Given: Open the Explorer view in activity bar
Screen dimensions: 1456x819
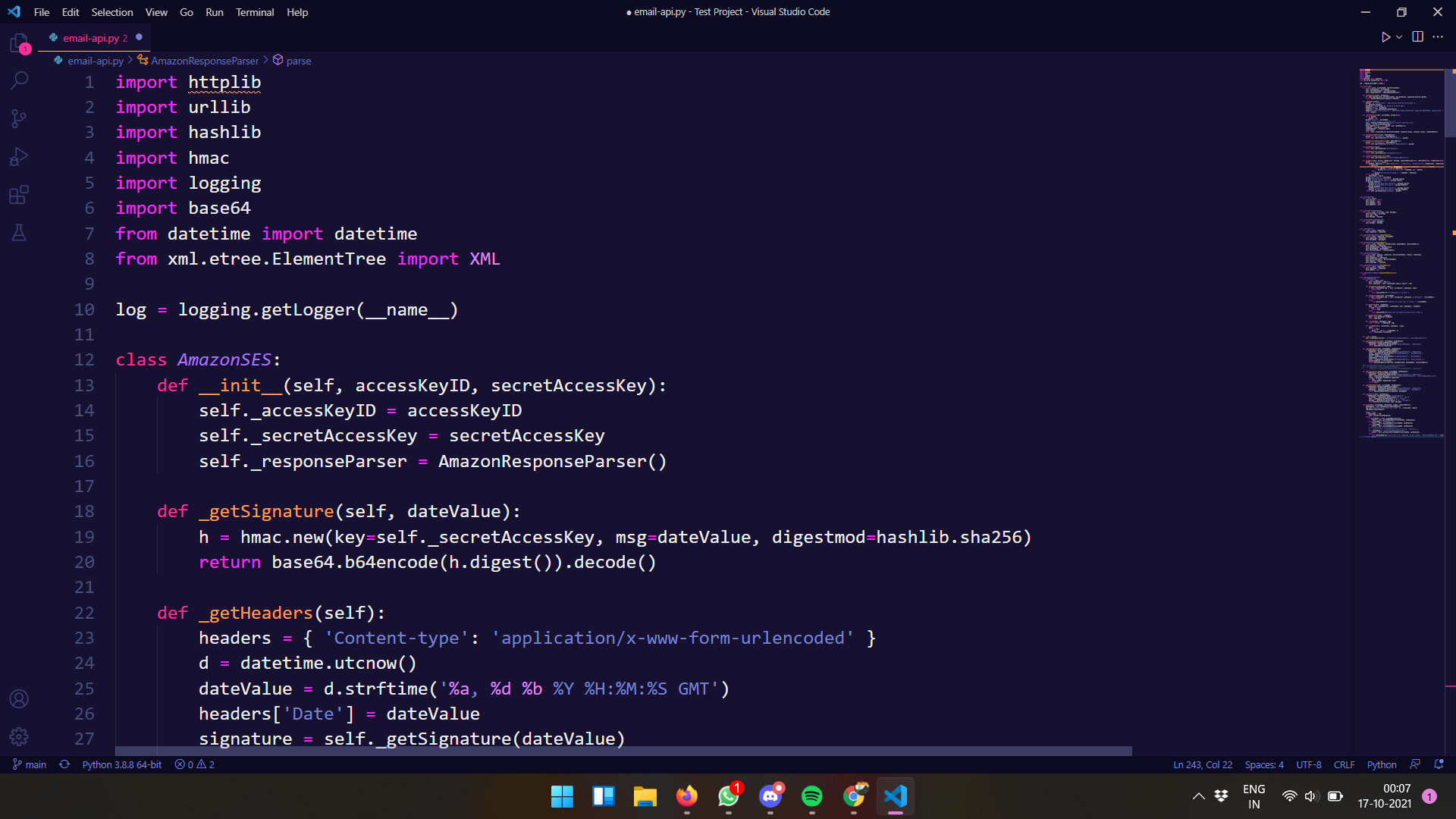Looking at the screenshot, I should pyautogui.click(x=19, y=42).
